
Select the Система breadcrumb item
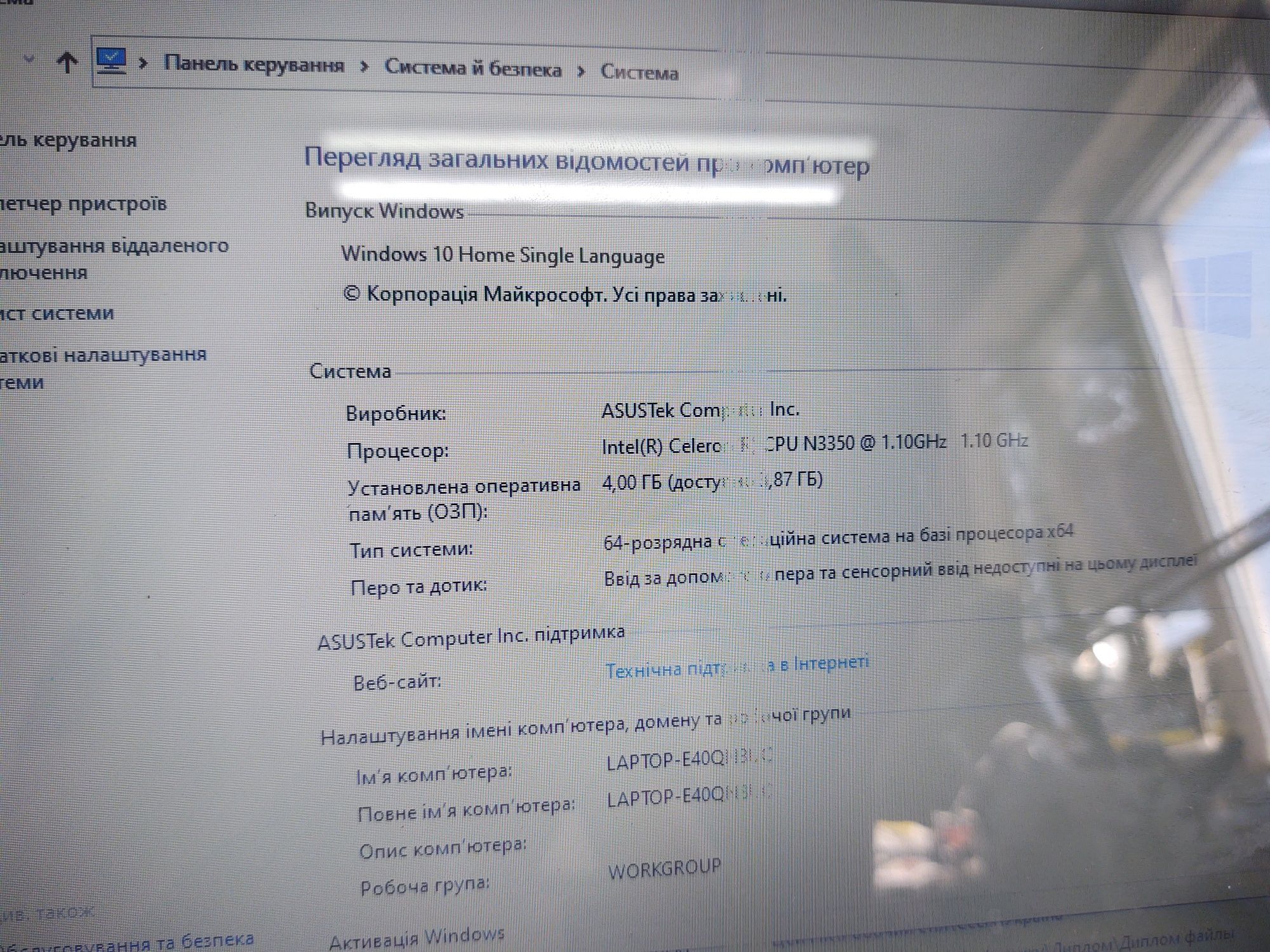click(x=639, y=72)
